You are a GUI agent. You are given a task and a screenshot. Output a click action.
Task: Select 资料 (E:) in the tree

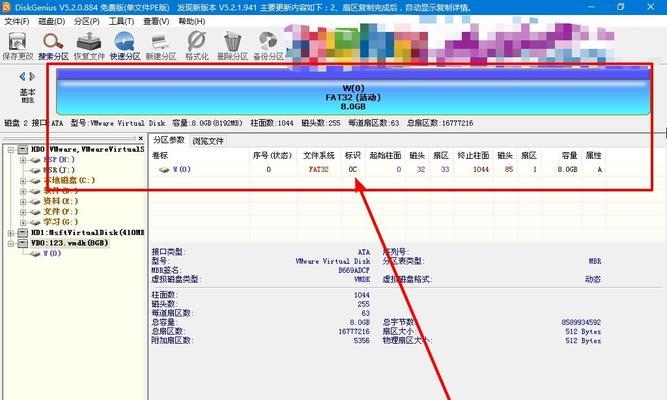tap(60, 201)
